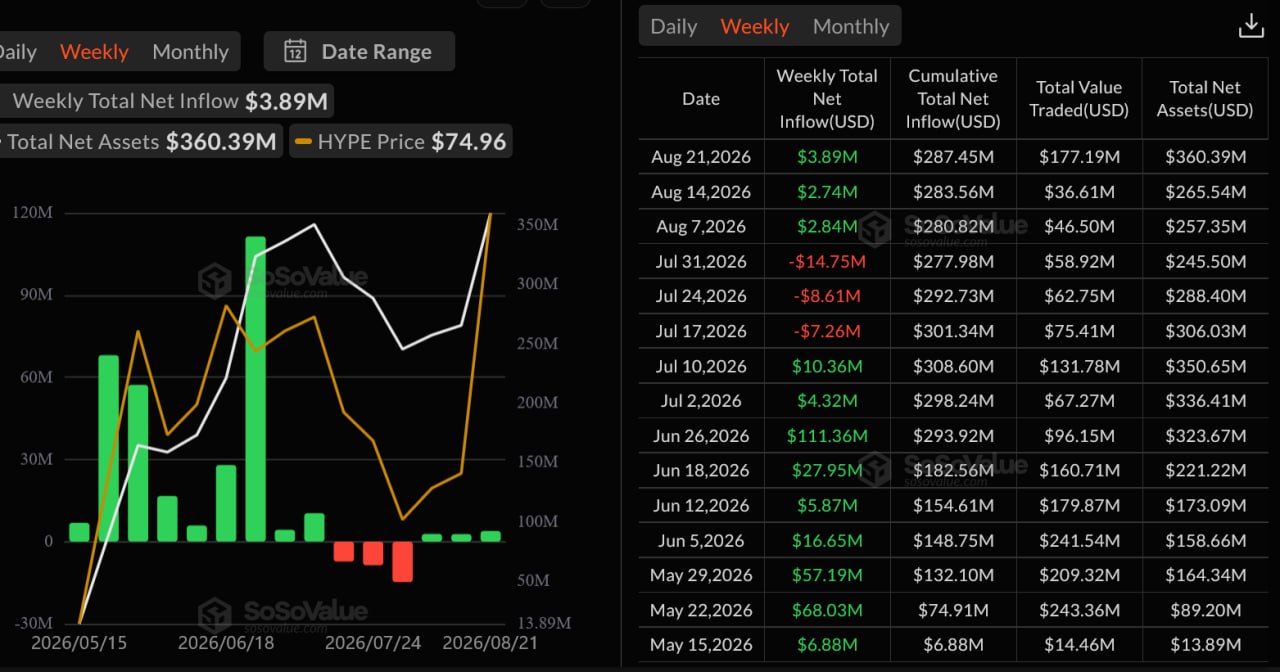Select the Jul 31,2026 date cell
Viewport: 1280px width, 672px height.
[701, 262]
